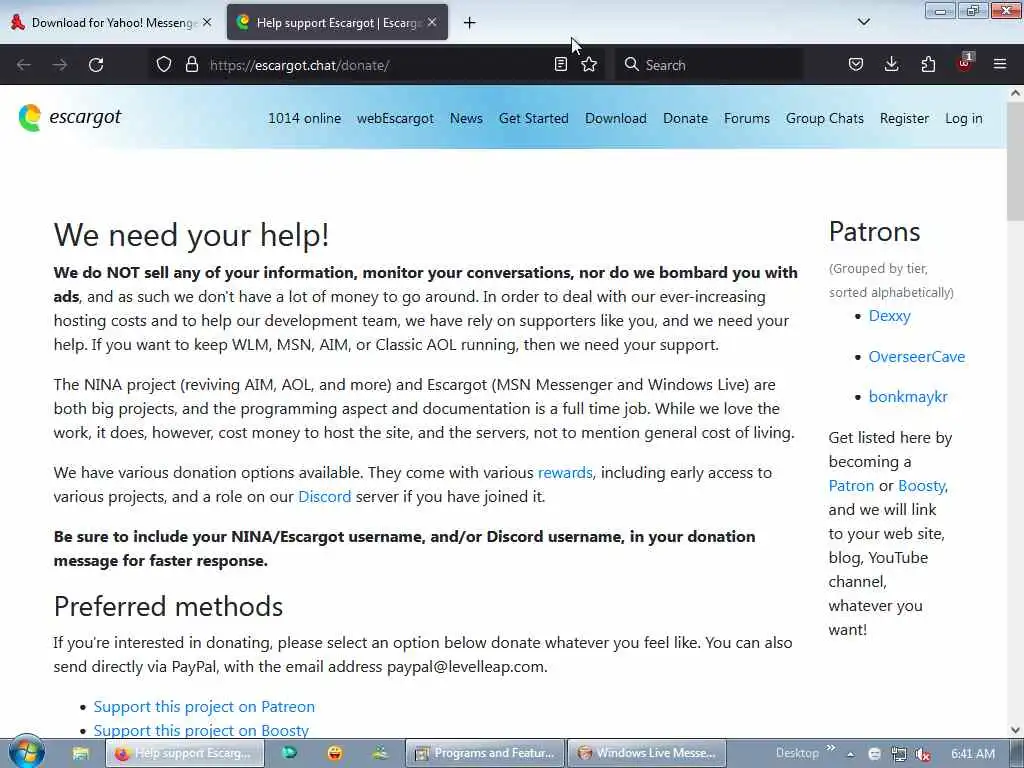Click the forward navigation arrow
Screen dimensions: 1024x768
click(59, 65)
